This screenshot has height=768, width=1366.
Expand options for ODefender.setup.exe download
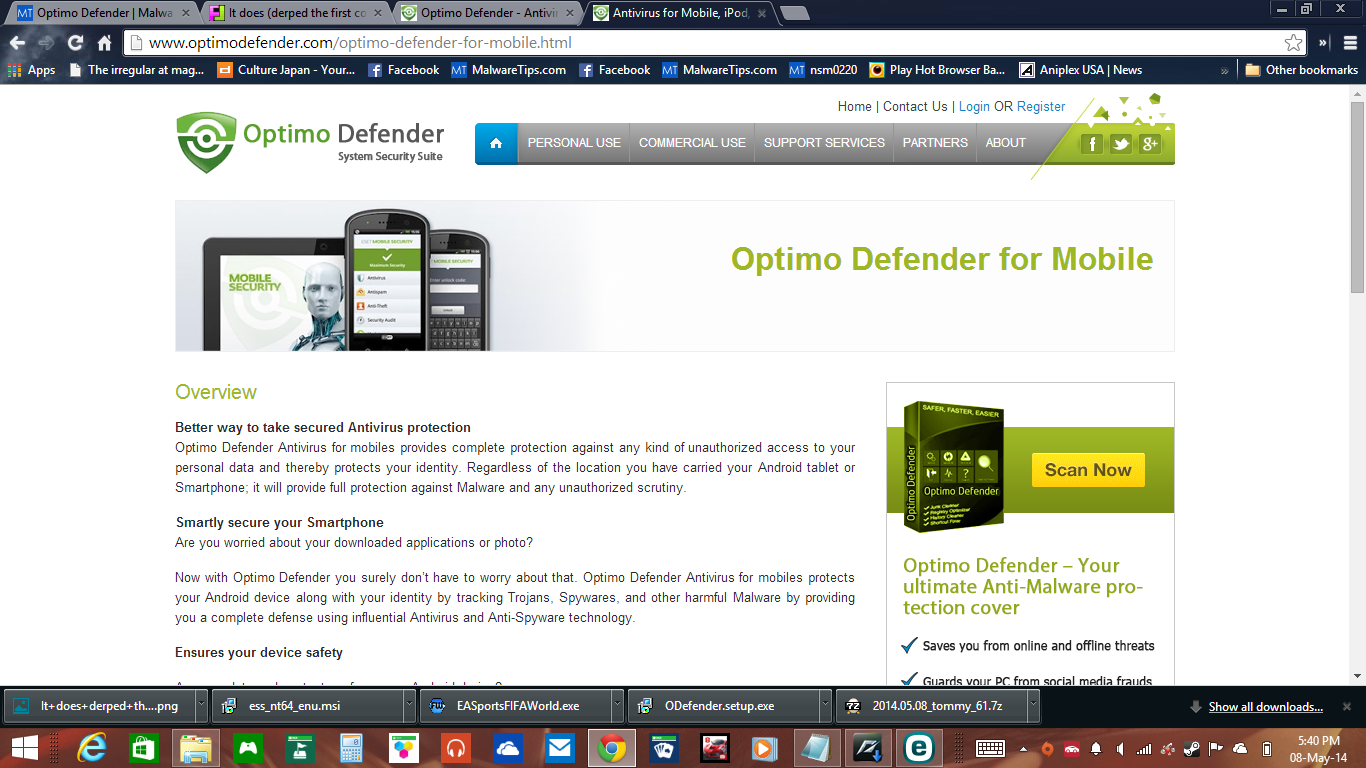click(825, 706)
